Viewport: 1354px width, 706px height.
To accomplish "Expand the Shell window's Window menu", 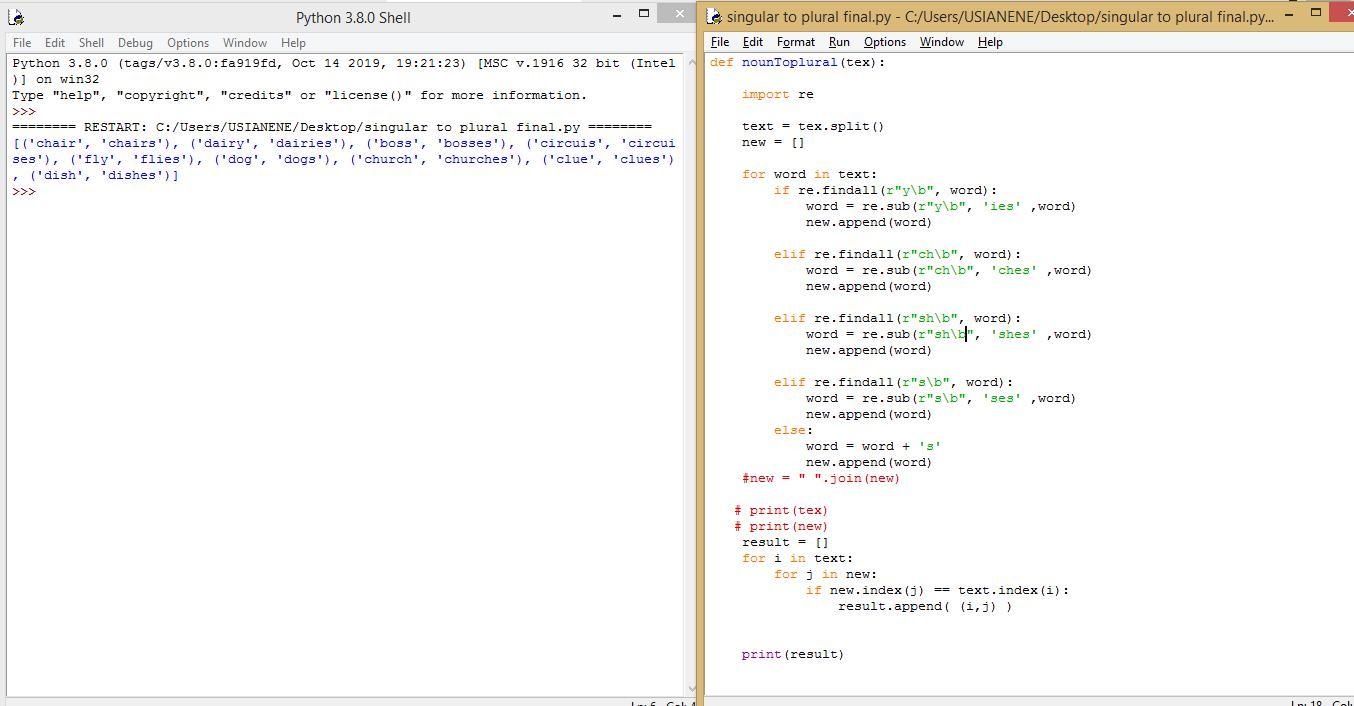I will pos(244,43).
